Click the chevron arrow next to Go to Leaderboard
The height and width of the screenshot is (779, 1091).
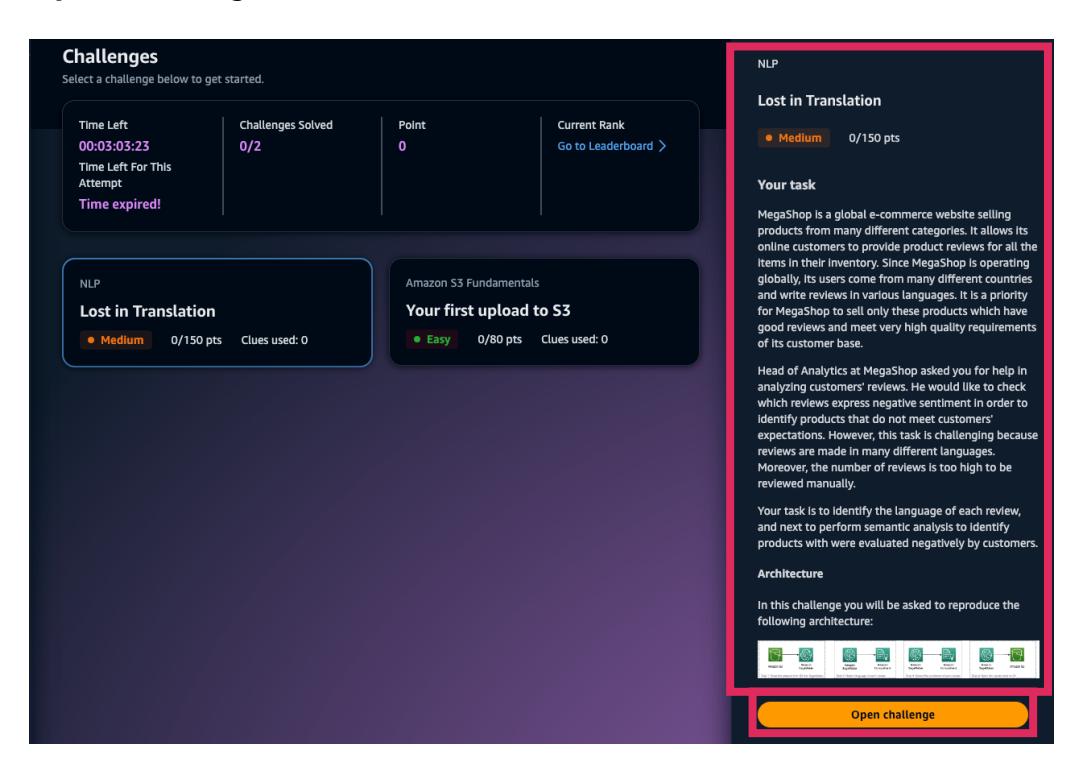pyautogui.click(x=661, y=146)
